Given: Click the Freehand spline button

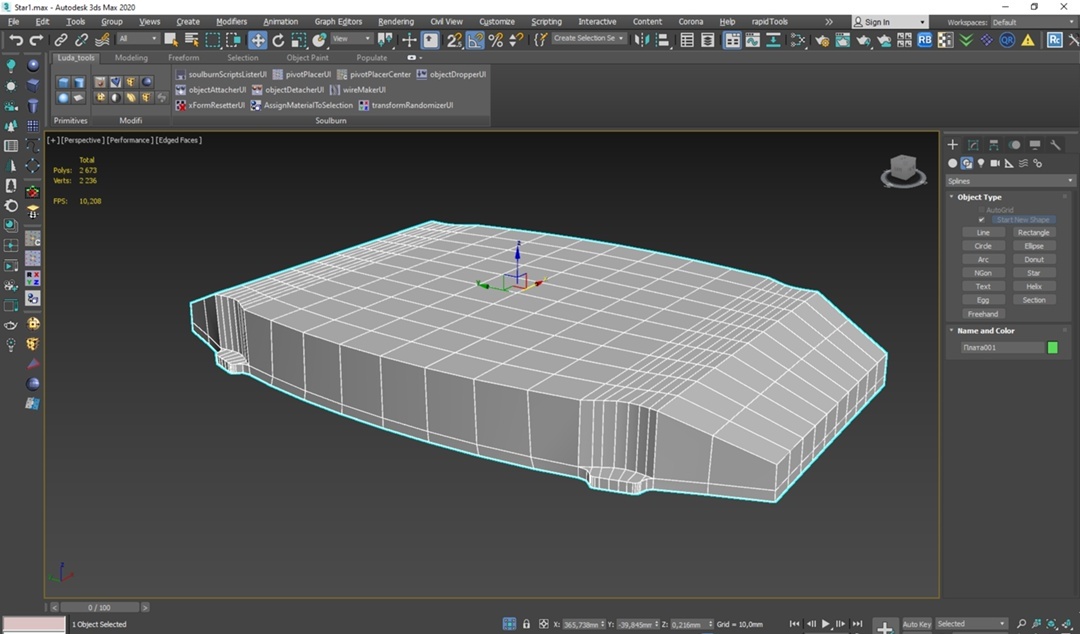Looking at the screenshot, I should pos(983,314).
